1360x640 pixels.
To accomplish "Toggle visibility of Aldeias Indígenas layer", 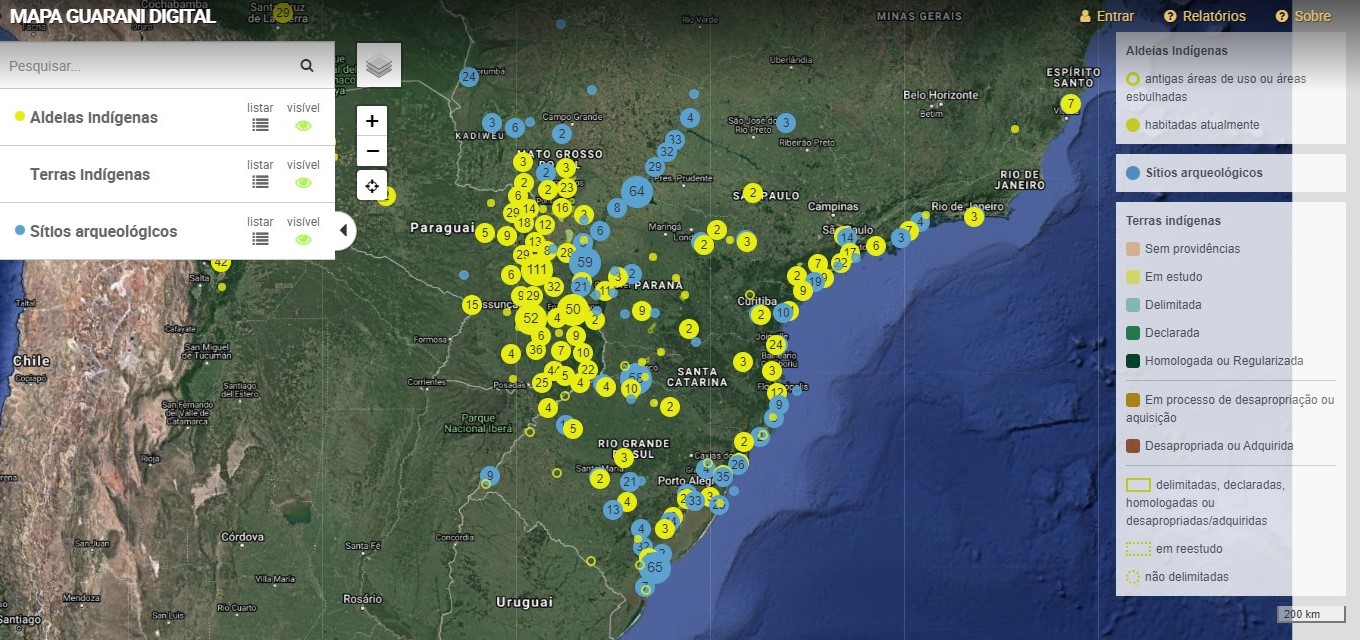I will (x=303, y=125).
